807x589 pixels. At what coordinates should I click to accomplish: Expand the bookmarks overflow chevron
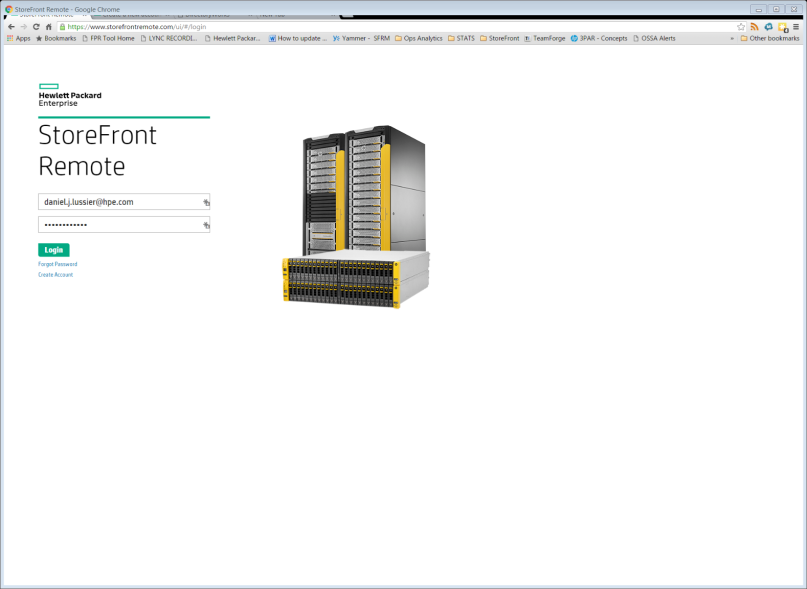click(x=732, y=38)
